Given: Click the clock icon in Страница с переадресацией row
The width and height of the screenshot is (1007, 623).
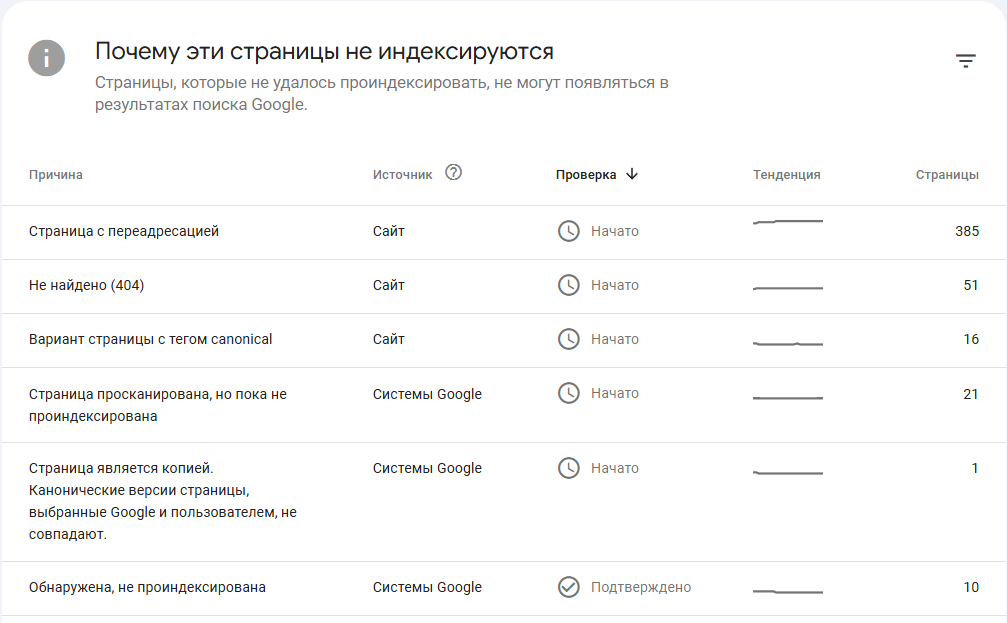Looking at the screenshot, I should 568,231.
